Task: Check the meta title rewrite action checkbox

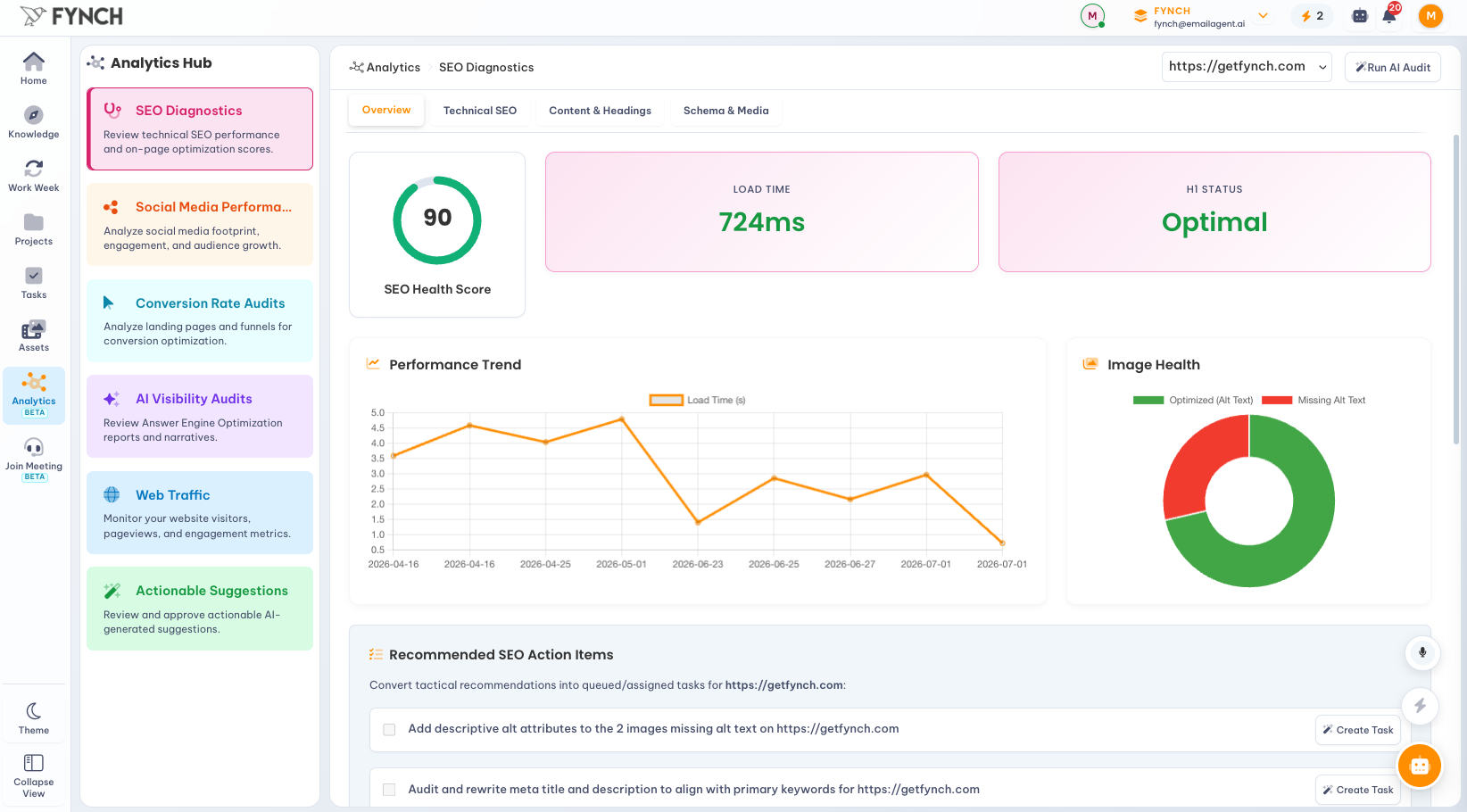Action: point(389,790)
